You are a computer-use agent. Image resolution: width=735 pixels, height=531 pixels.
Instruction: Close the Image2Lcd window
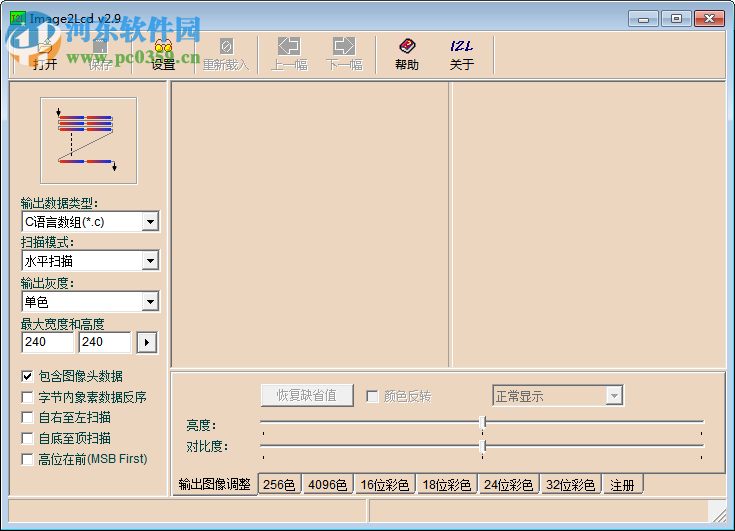click(x=710, y=19)
